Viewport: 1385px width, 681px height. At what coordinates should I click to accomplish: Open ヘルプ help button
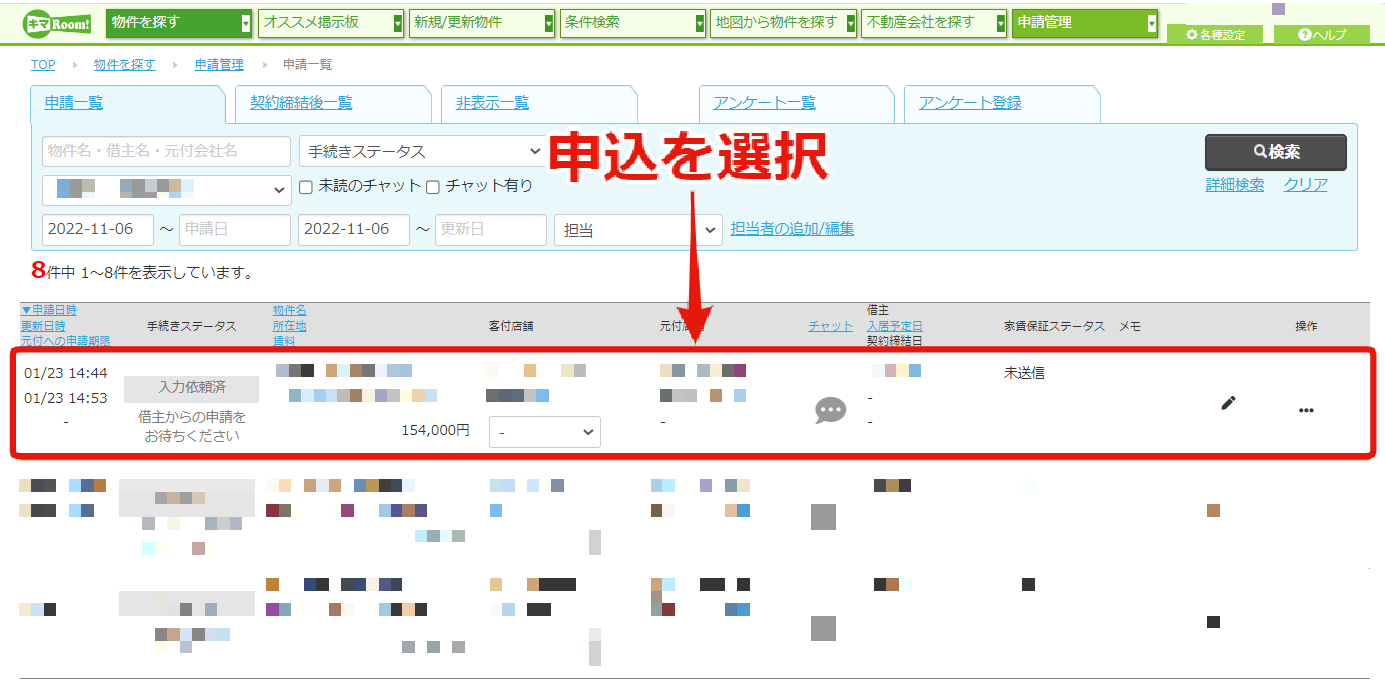tap(1322, 34)
